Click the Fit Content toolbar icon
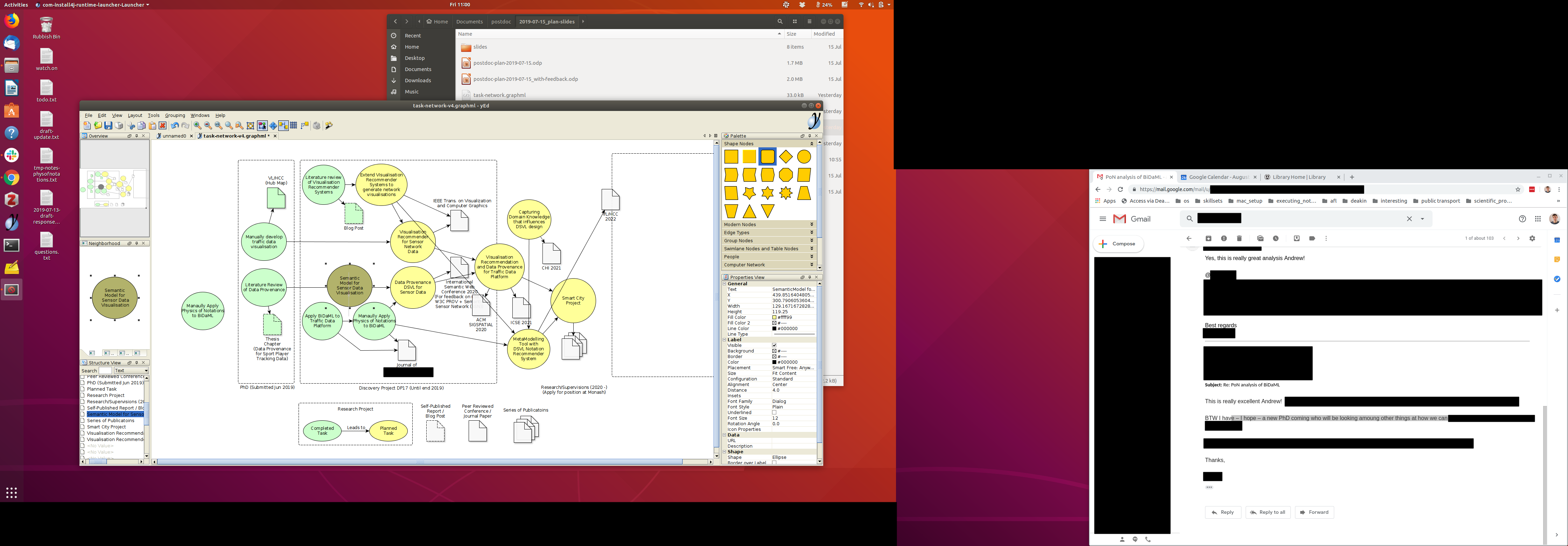1568x546 pixels. pyautogui.click(x=250, y=125)
